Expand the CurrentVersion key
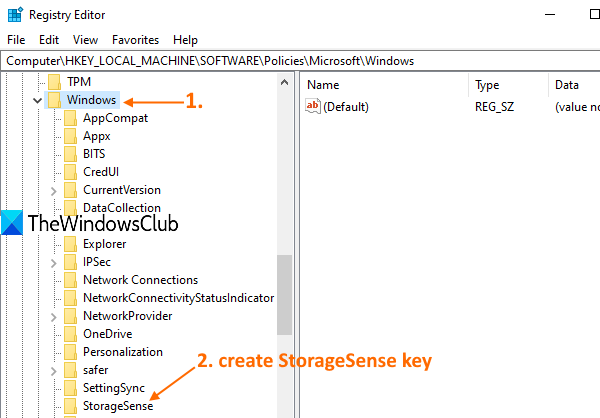This screenshot has height=418, width=600. click(53, 190)
